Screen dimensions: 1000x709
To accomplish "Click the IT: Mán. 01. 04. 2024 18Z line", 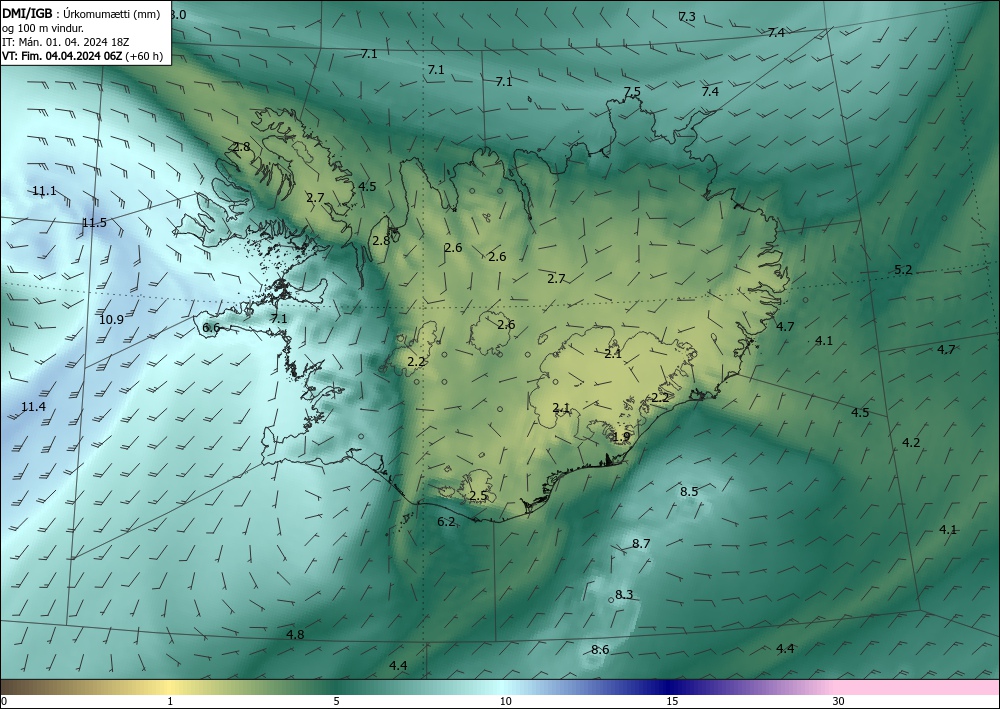I will [x=66, y=42].
